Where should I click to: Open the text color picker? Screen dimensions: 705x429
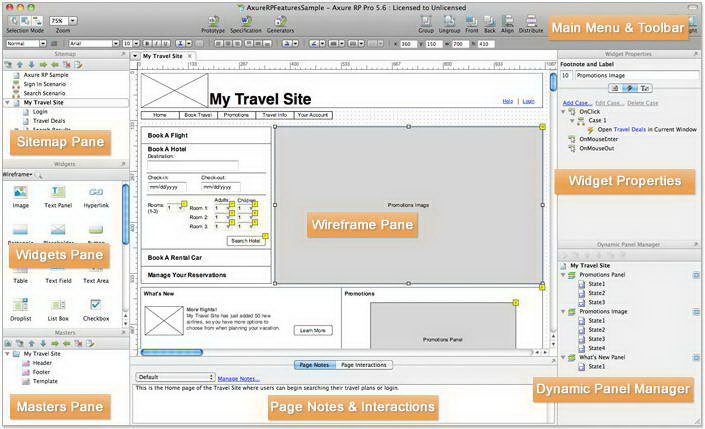(183, 44)
